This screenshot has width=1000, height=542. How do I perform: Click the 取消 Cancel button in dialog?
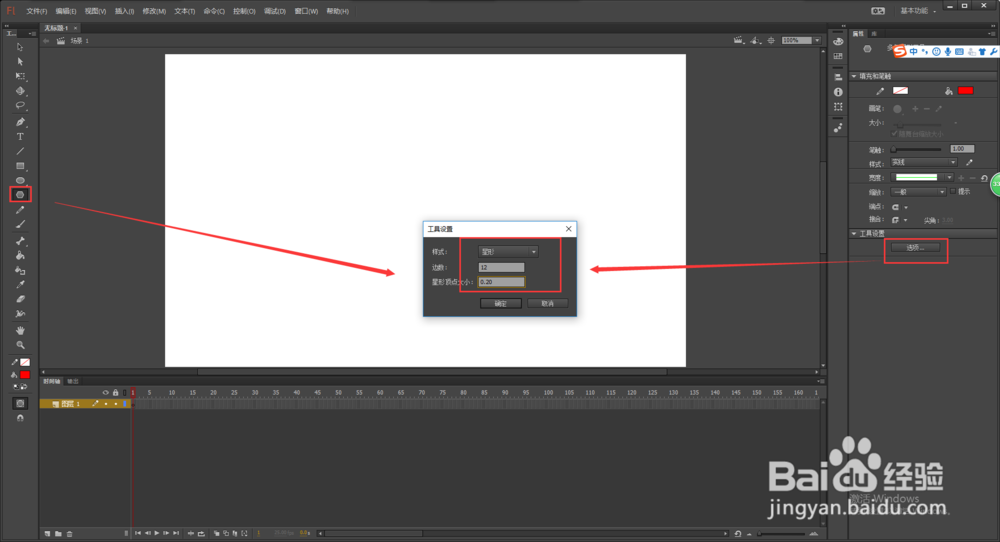pyautogui.click(x=547, y=304)
